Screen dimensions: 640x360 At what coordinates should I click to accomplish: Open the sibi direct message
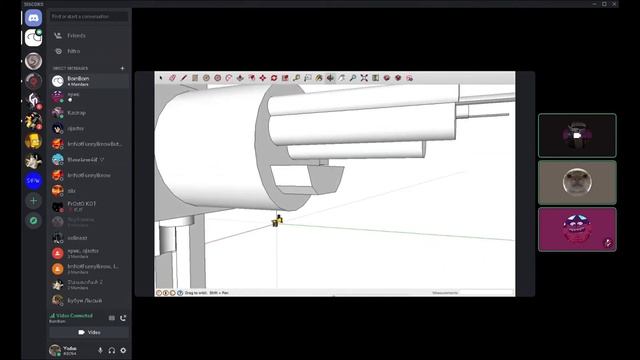tap(89, 191)
